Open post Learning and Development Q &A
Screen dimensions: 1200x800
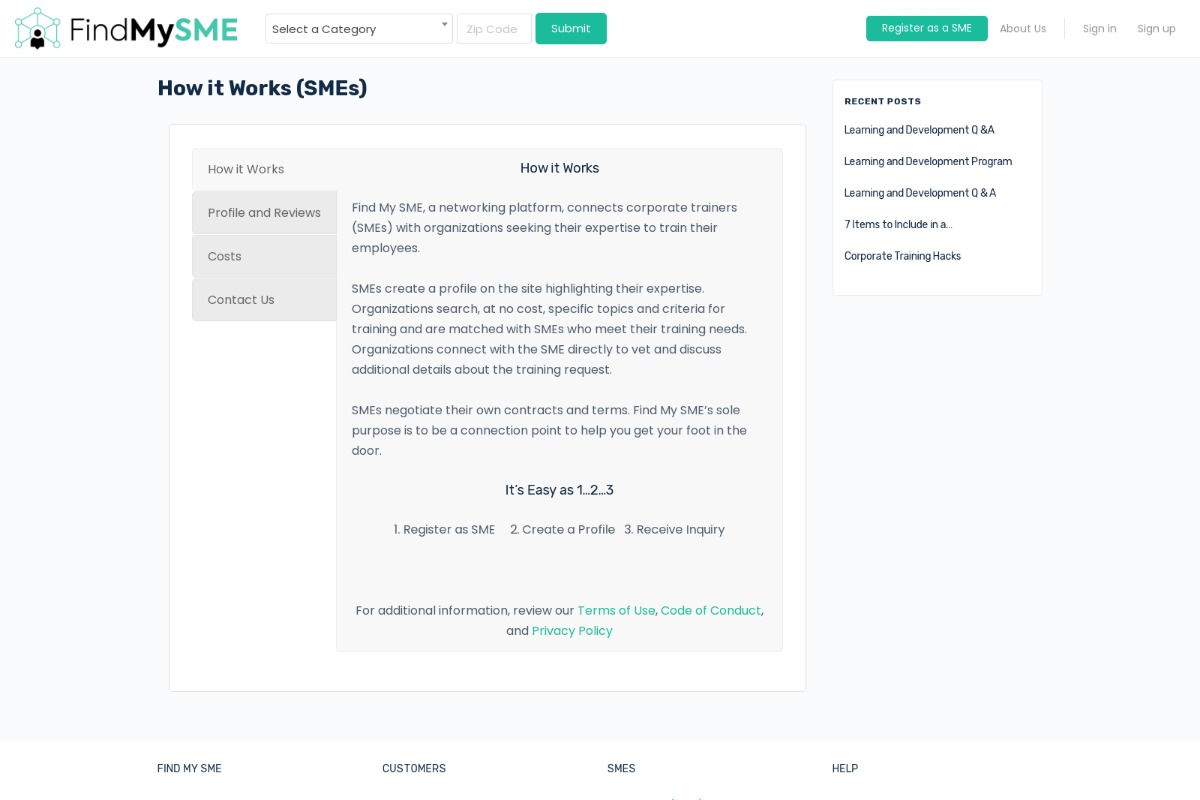[x=919, y=130]
